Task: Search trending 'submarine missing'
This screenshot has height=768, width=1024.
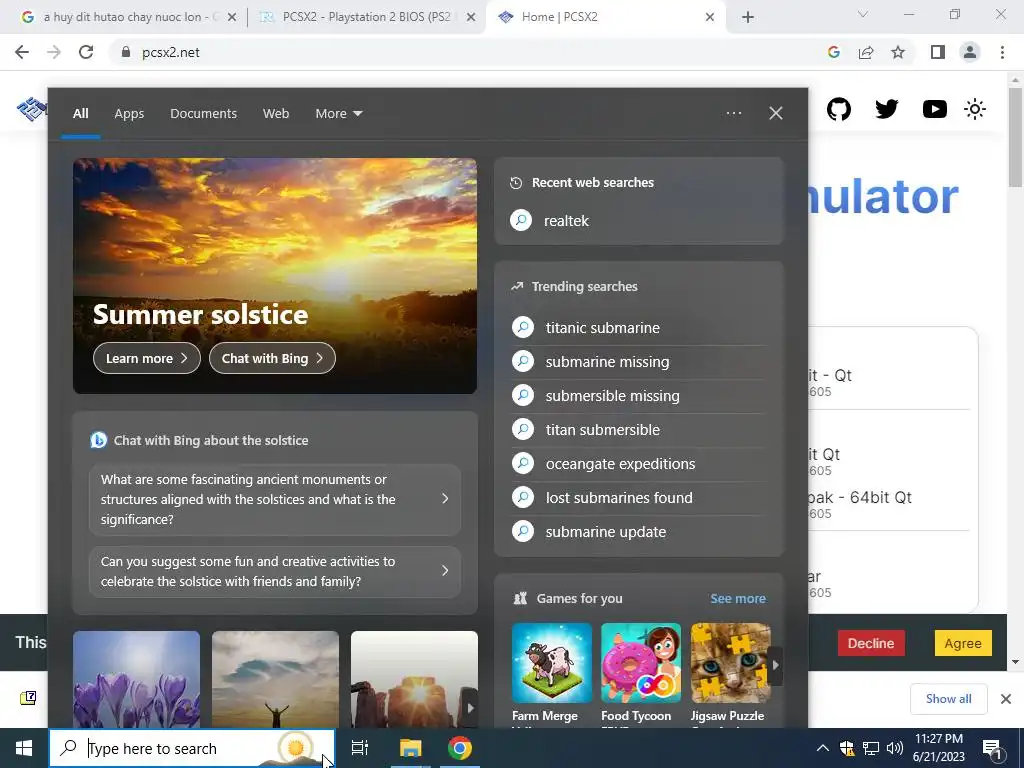Action: tap(639, 362)
